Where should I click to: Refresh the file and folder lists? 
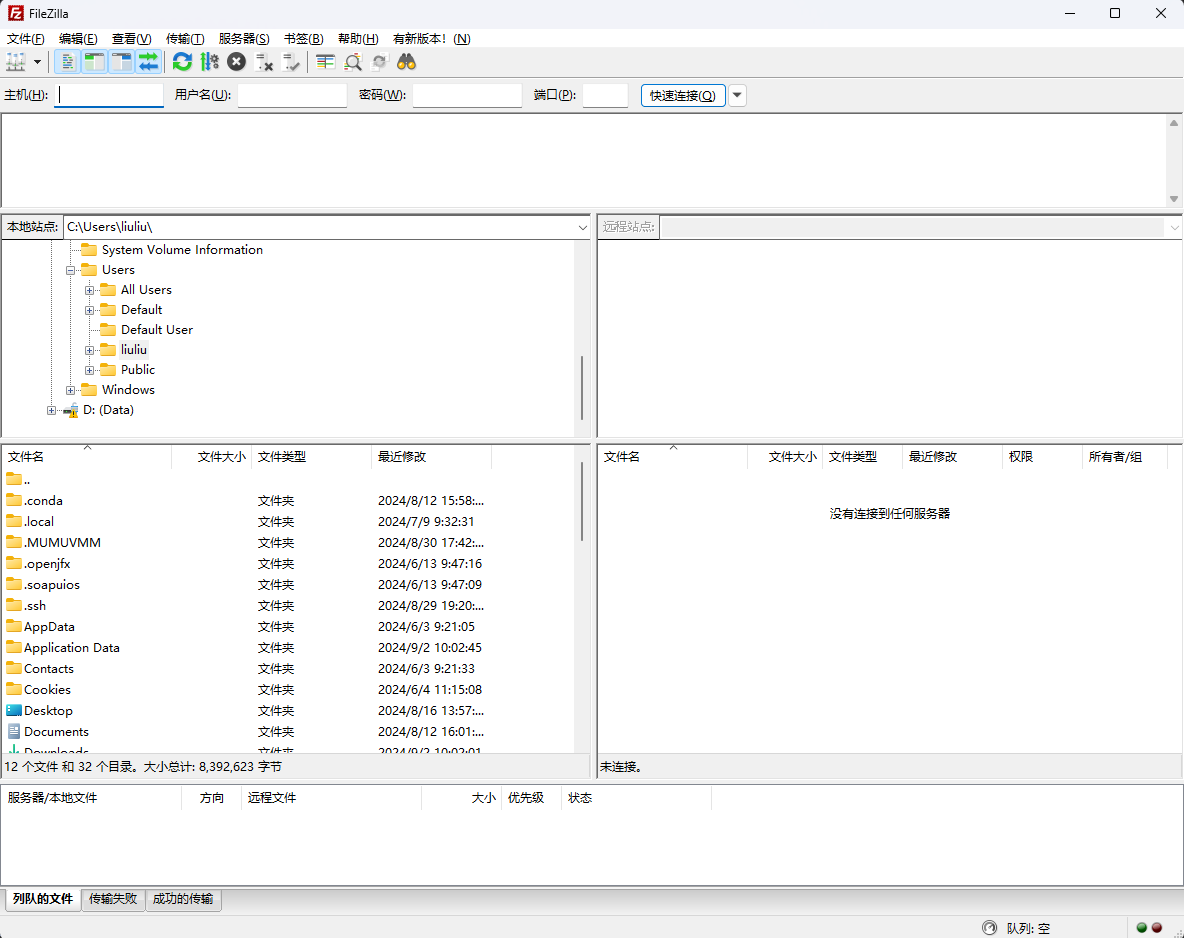[182, 62]
